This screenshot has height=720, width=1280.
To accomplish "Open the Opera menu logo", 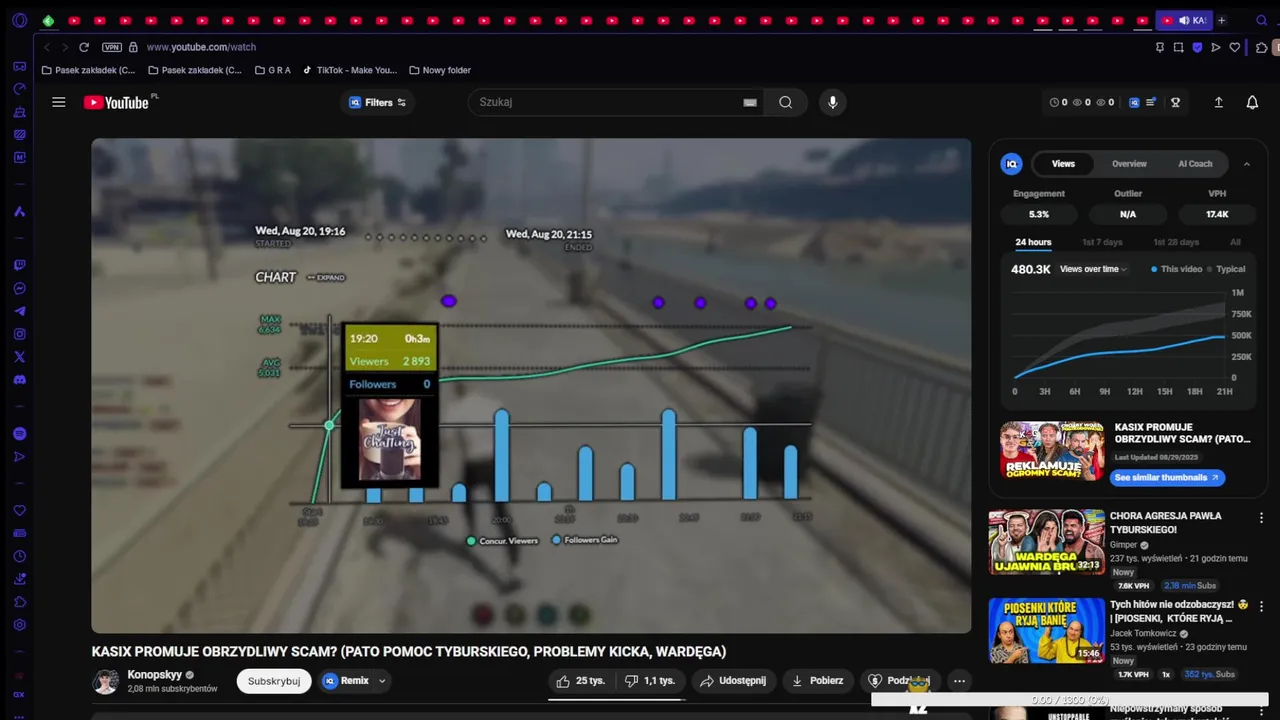I will click(20, 20).
